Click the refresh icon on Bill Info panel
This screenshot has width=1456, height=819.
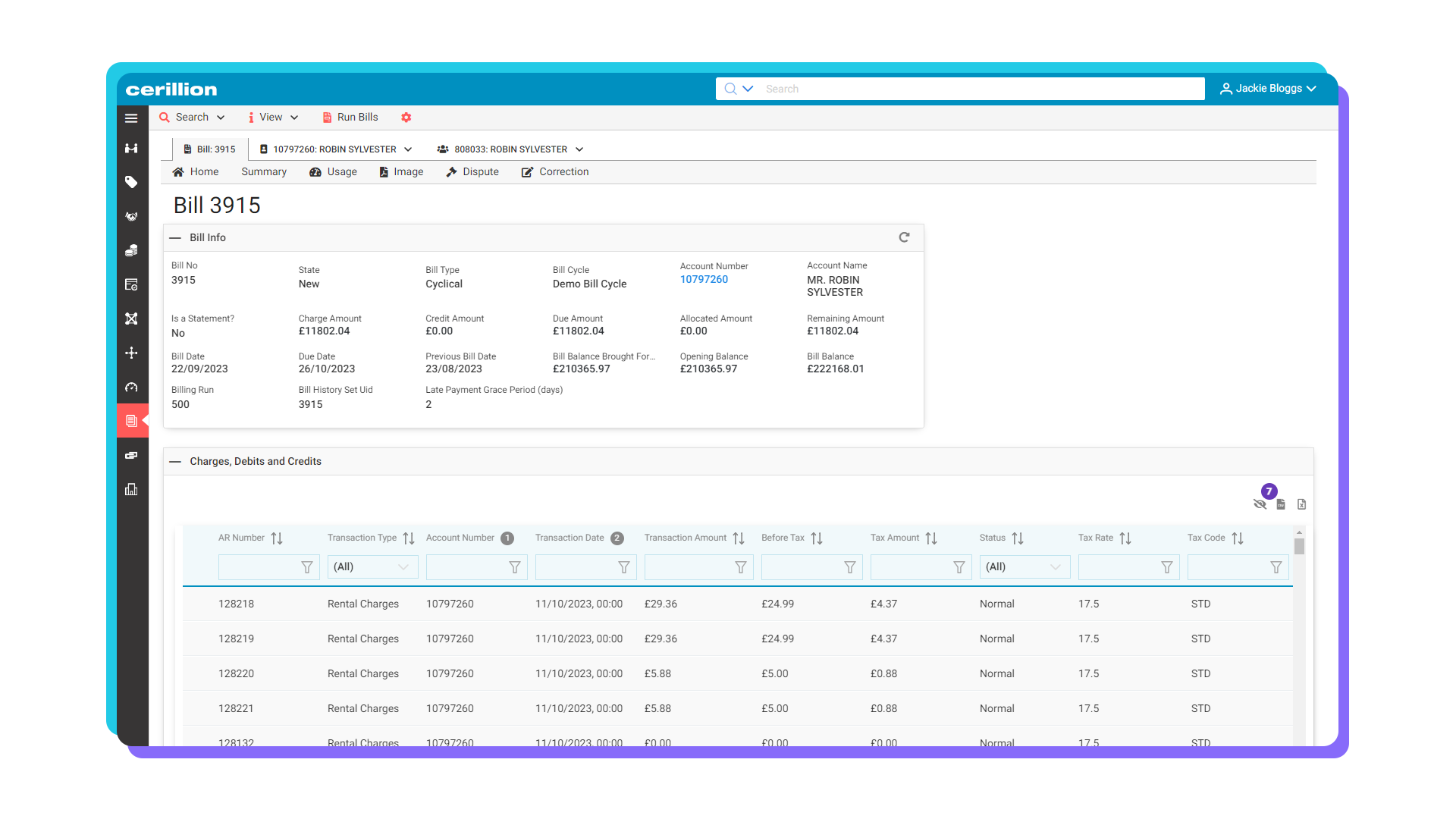coord(904,237)
